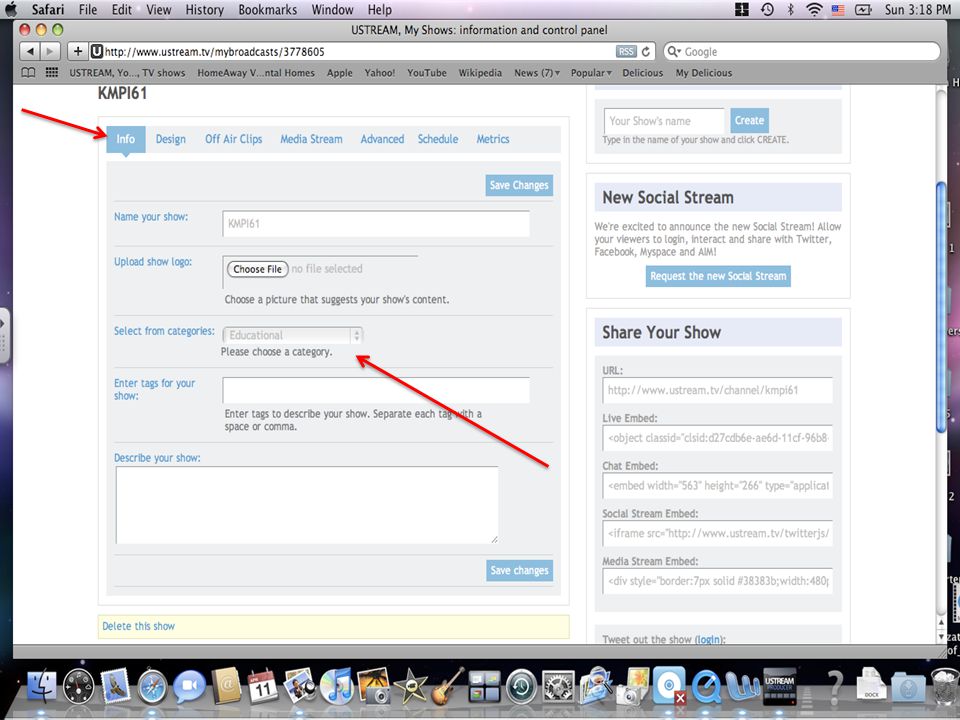Viewport: 960px width, 720px height.
Task: Open System Preferences gear in Dock
Action: coord(558,687)
